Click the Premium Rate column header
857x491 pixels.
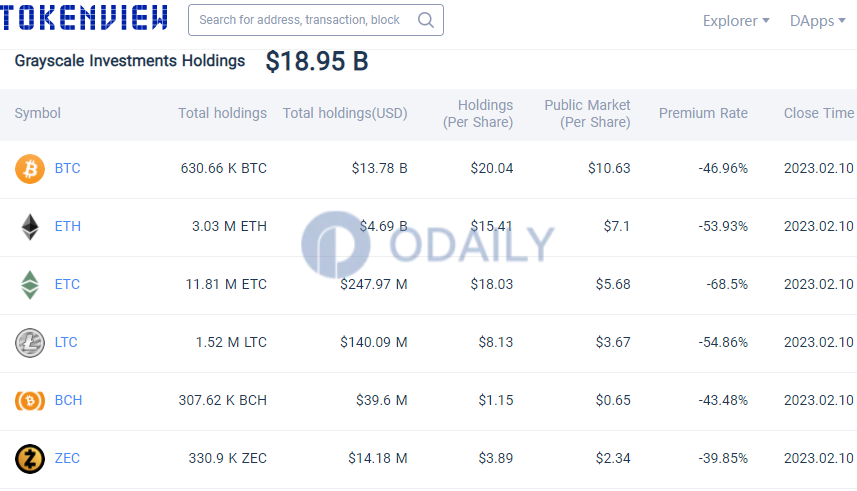tap(703, 113)
